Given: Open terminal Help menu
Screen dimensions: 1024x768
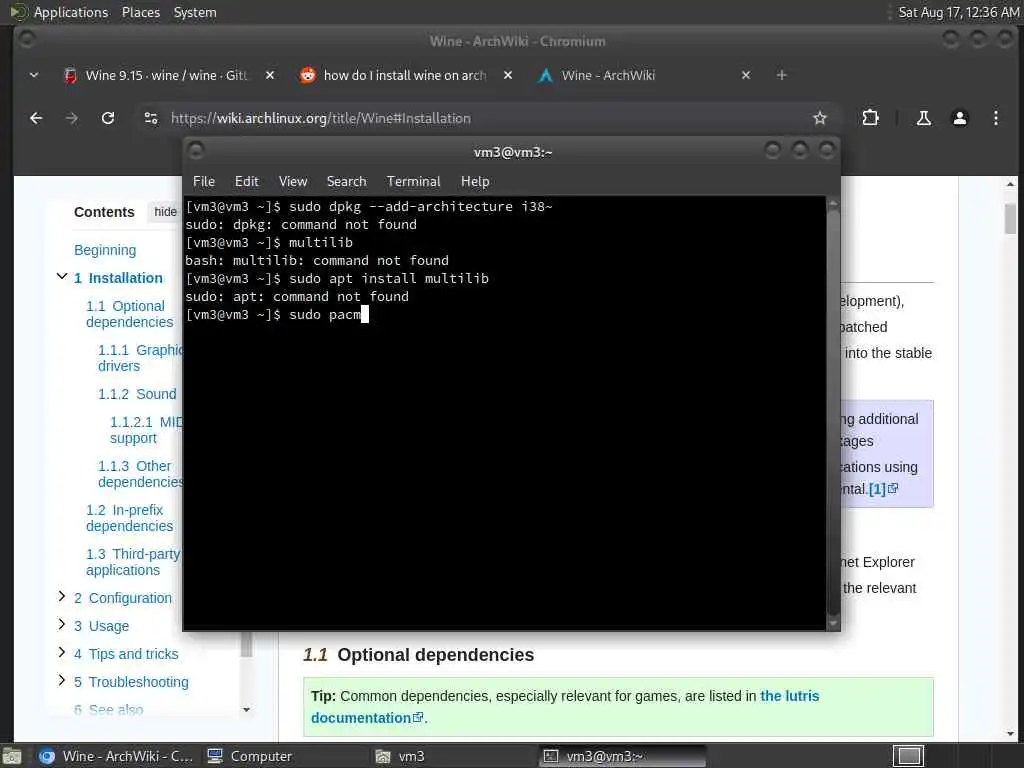Looking at the screenshot, I should (x=475, y=182).
